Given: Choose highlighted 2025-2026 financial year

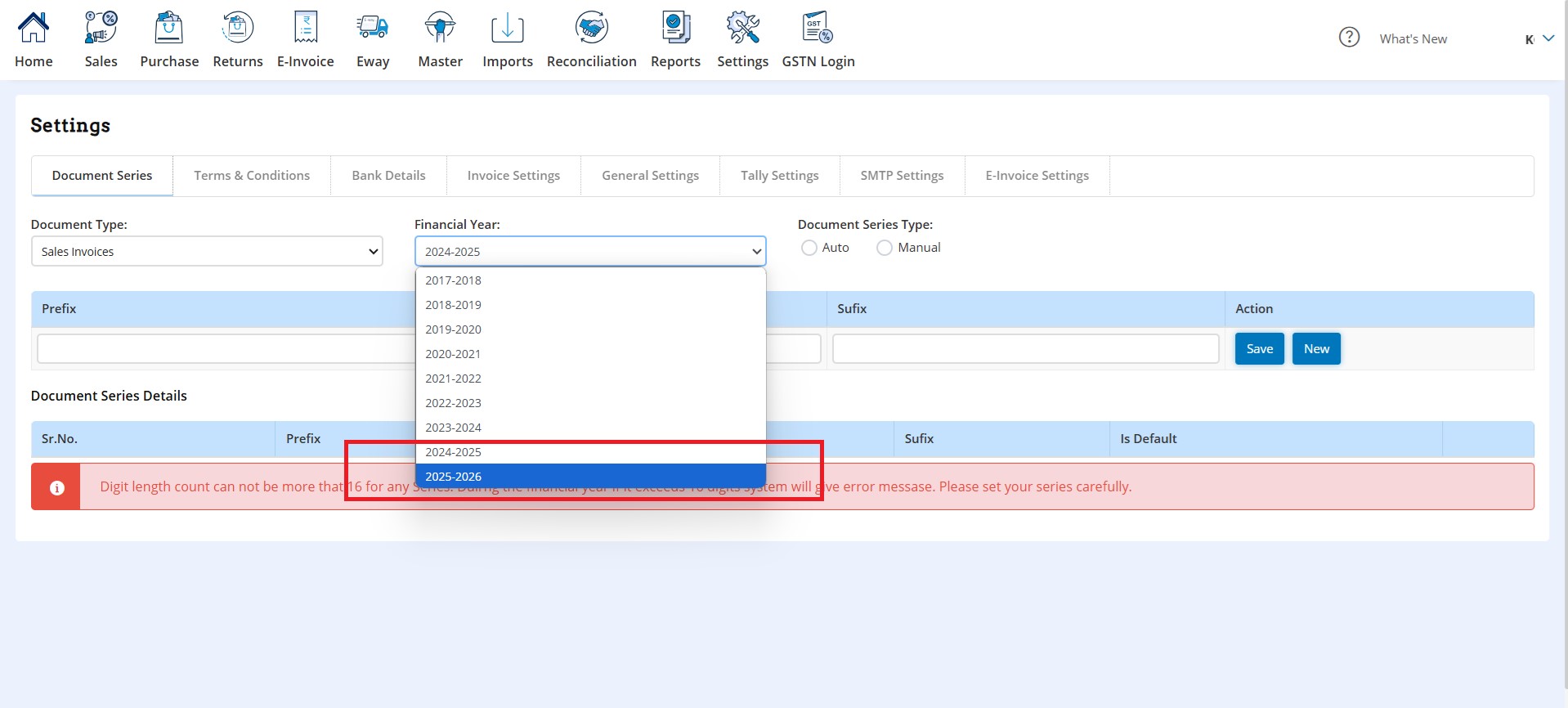Looking at the screenshot, I should pos(590,477).
